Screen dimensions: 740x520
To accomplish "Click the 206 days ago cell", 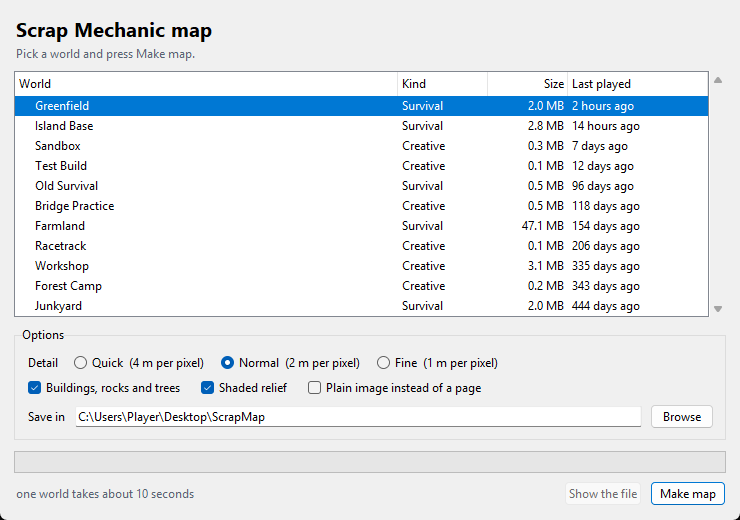I will pyautogui.click(x=605, y=246).
